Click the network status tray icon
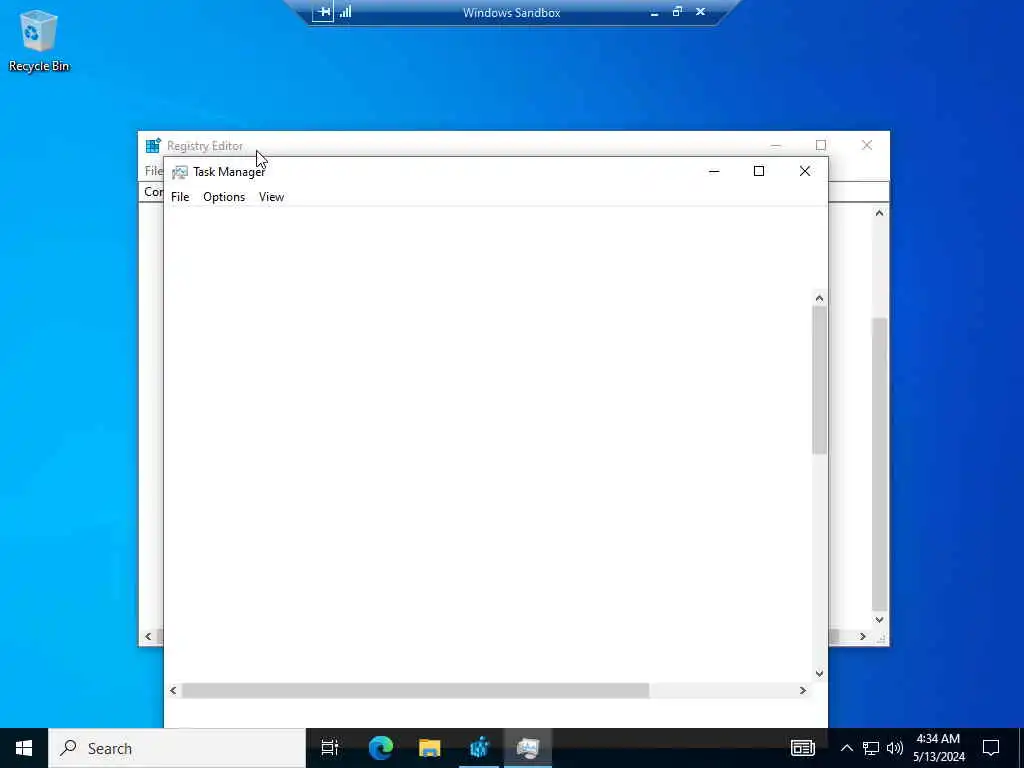This screenshot has width=1024, height=768. [x=871, y=748]
